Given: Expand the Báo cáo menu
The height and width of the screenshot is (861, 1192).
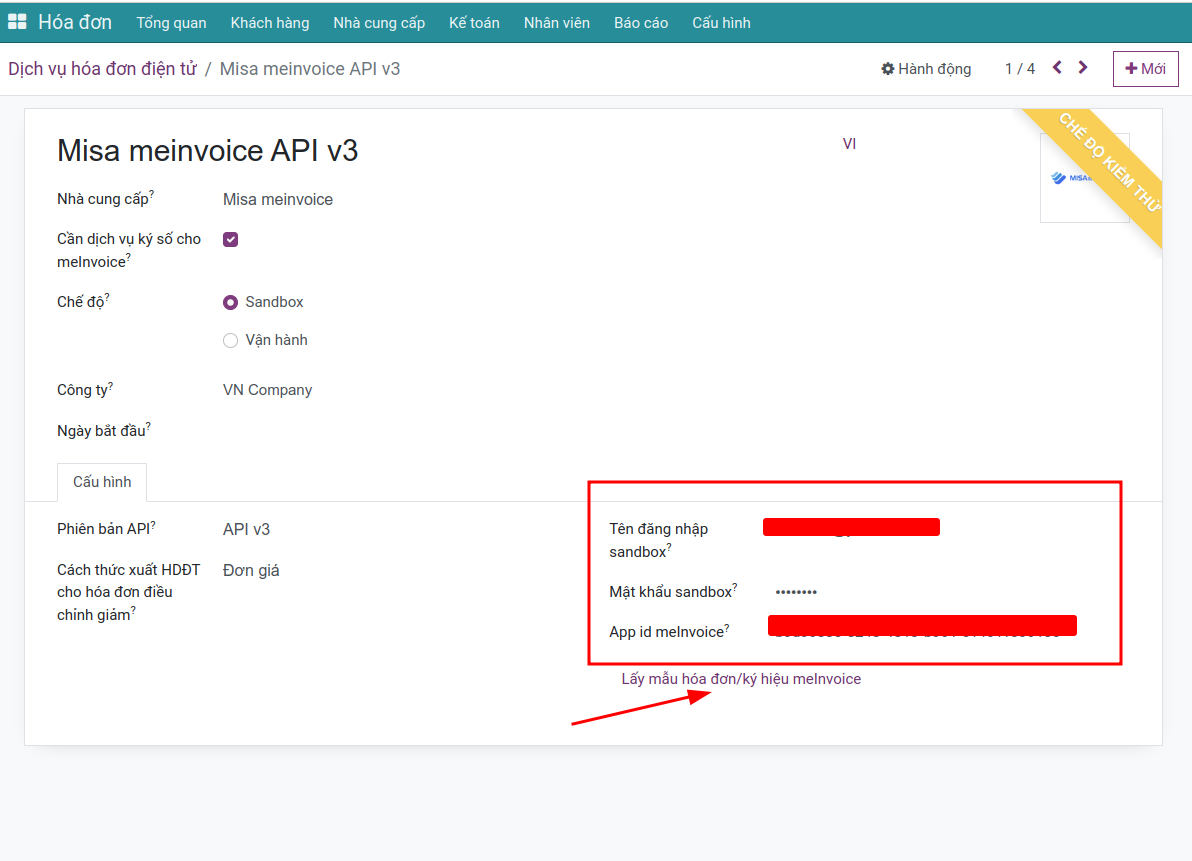Looking at the screenshot, I should 641,22.
